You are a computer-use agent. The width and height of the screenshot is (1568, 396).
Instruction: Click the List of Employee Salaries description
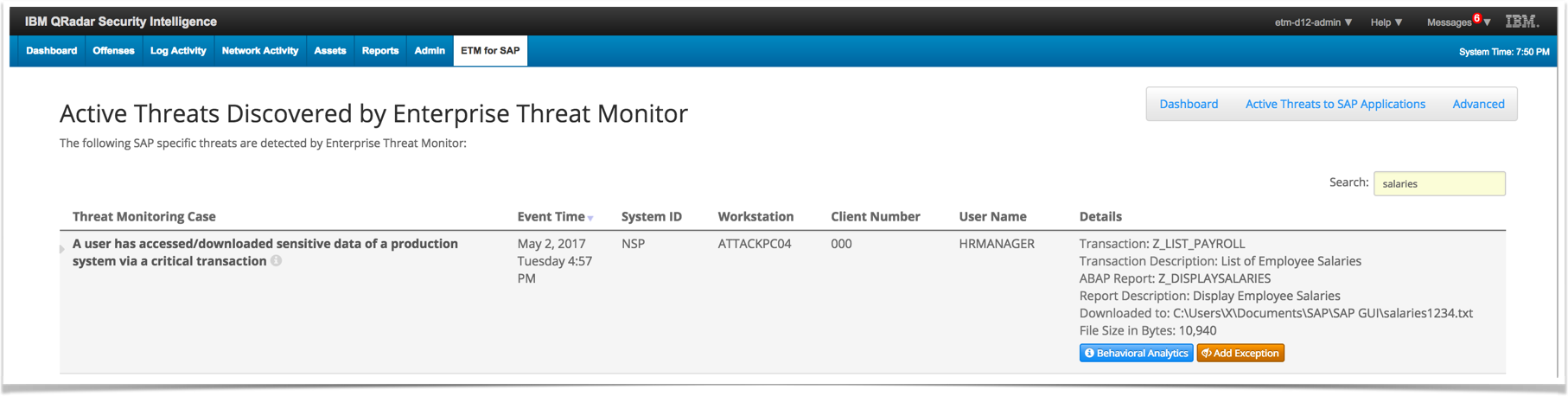click(x=1291, y=261)
